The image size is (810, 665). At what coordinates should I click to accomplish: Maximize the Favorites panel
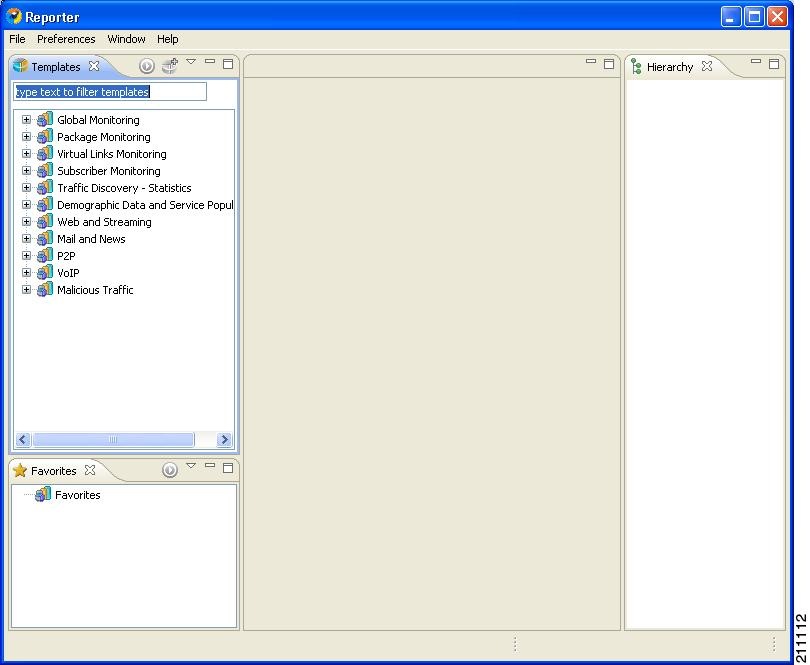pyautogui.click(x=227, y=466)
